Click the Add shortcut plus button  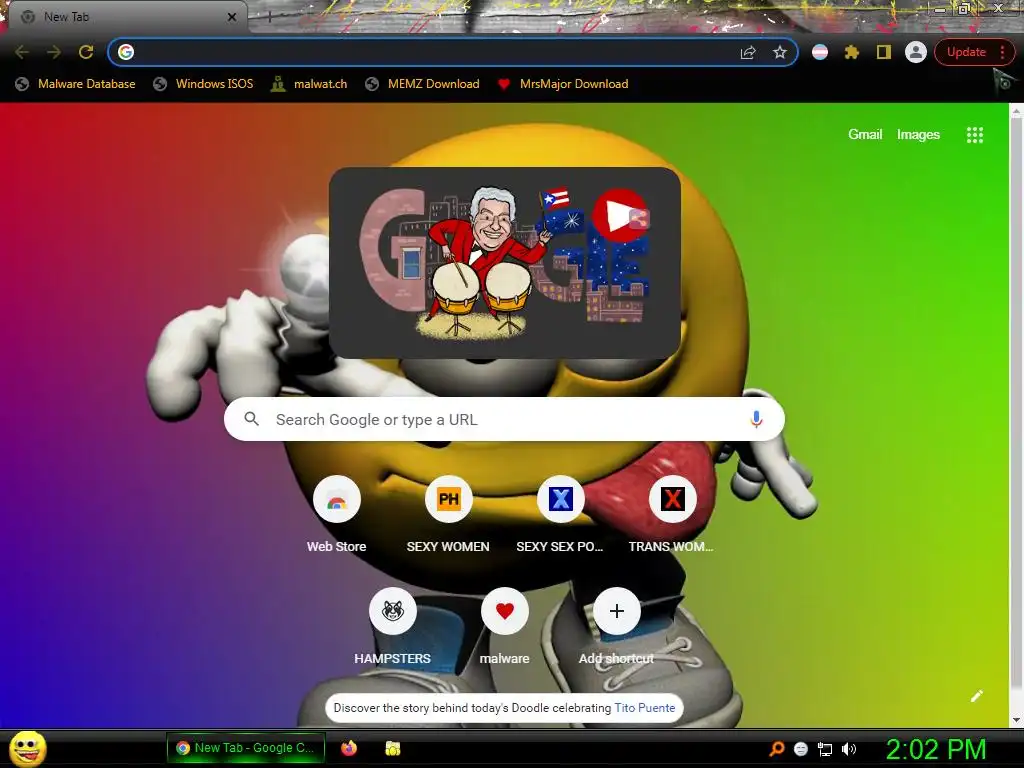(x=616, y=611)
